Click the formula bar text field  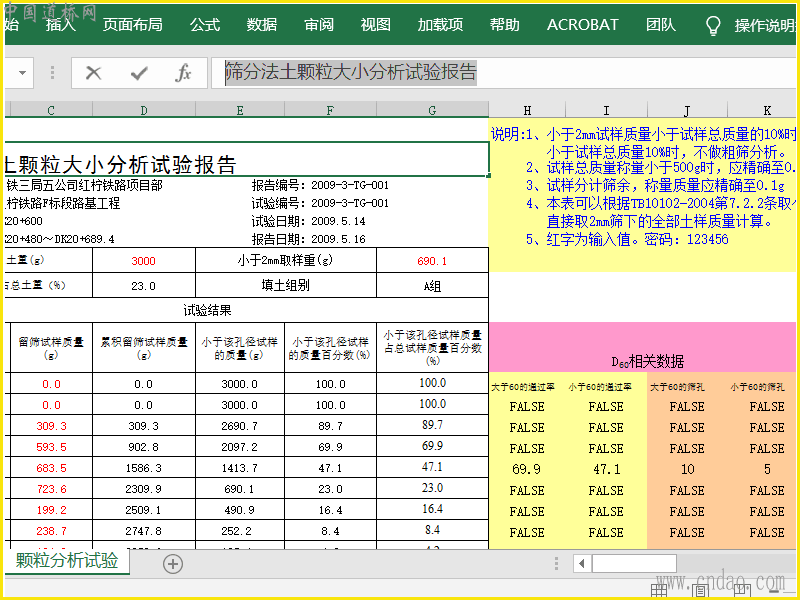(x=500, y=73)
